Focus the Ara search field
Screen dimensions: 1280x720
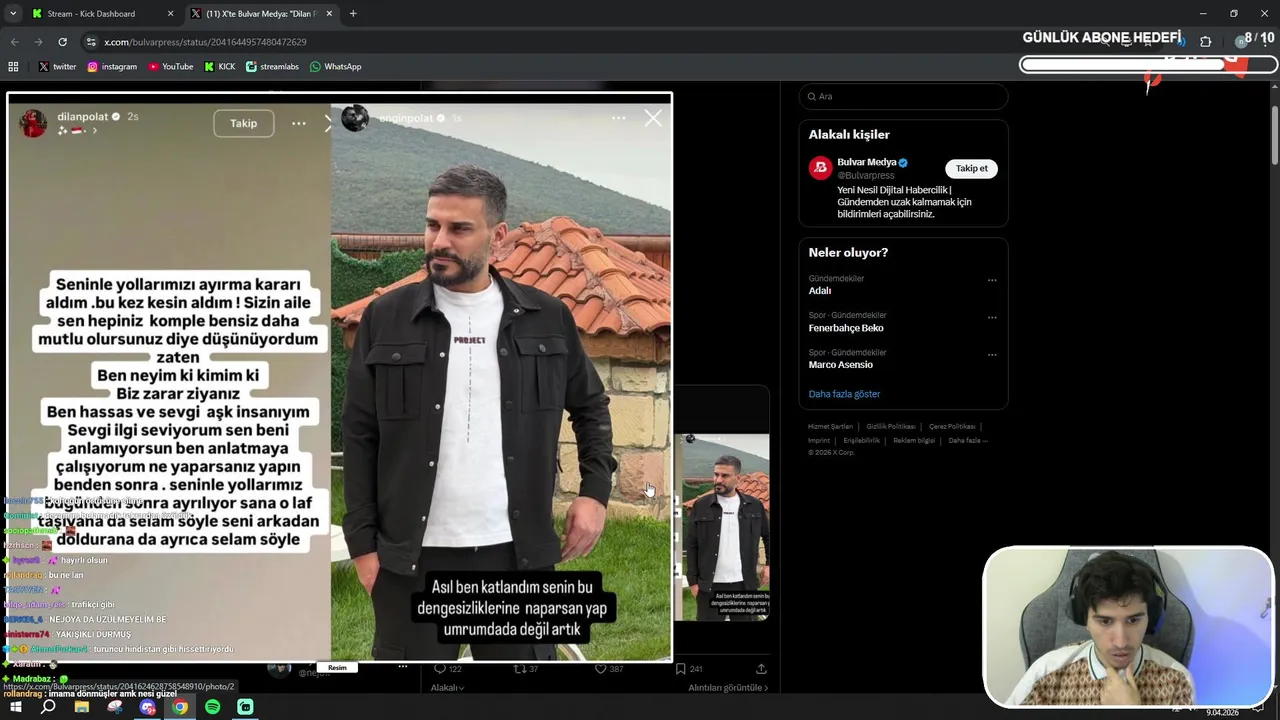coord(903,96)
